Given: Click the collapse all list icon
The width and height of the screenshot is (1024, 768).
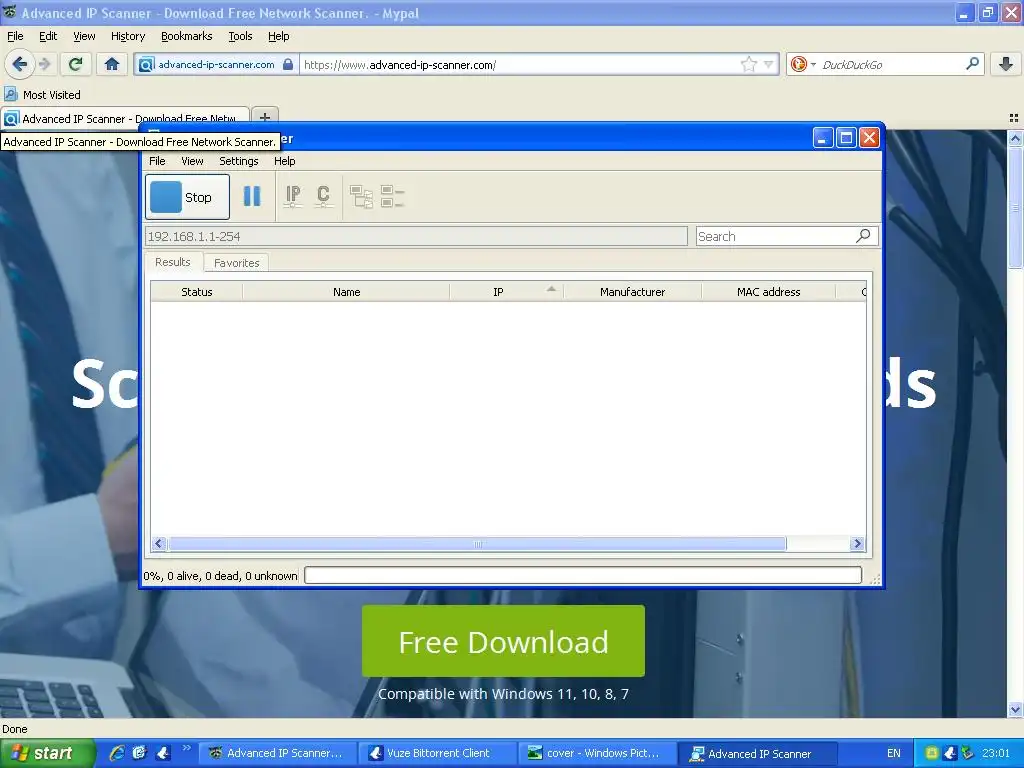Looking at the screenshot, I should pyautogui.click(x=392, y=197).
